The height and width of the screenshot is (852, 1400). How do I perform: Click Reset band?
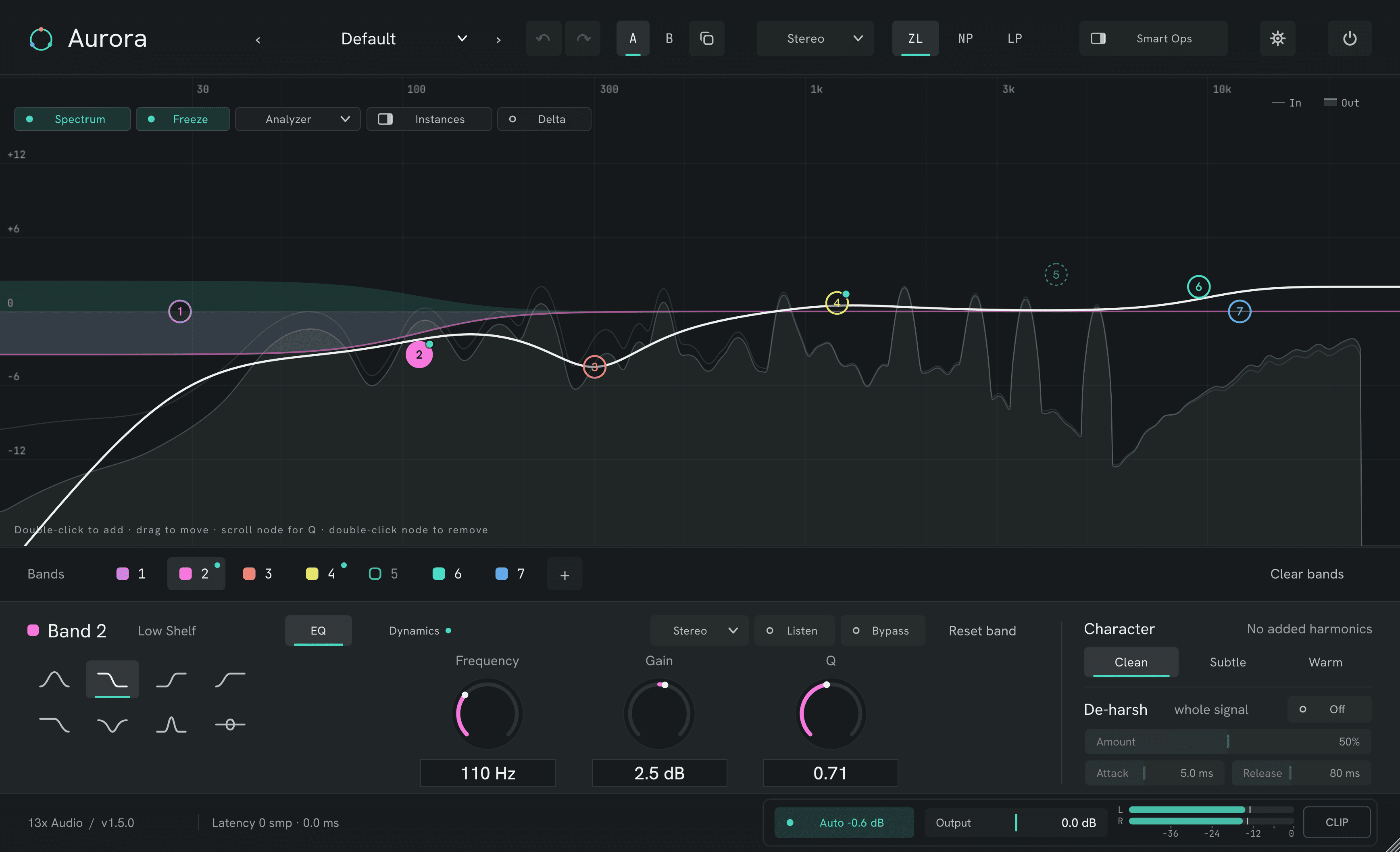[982, 631]
